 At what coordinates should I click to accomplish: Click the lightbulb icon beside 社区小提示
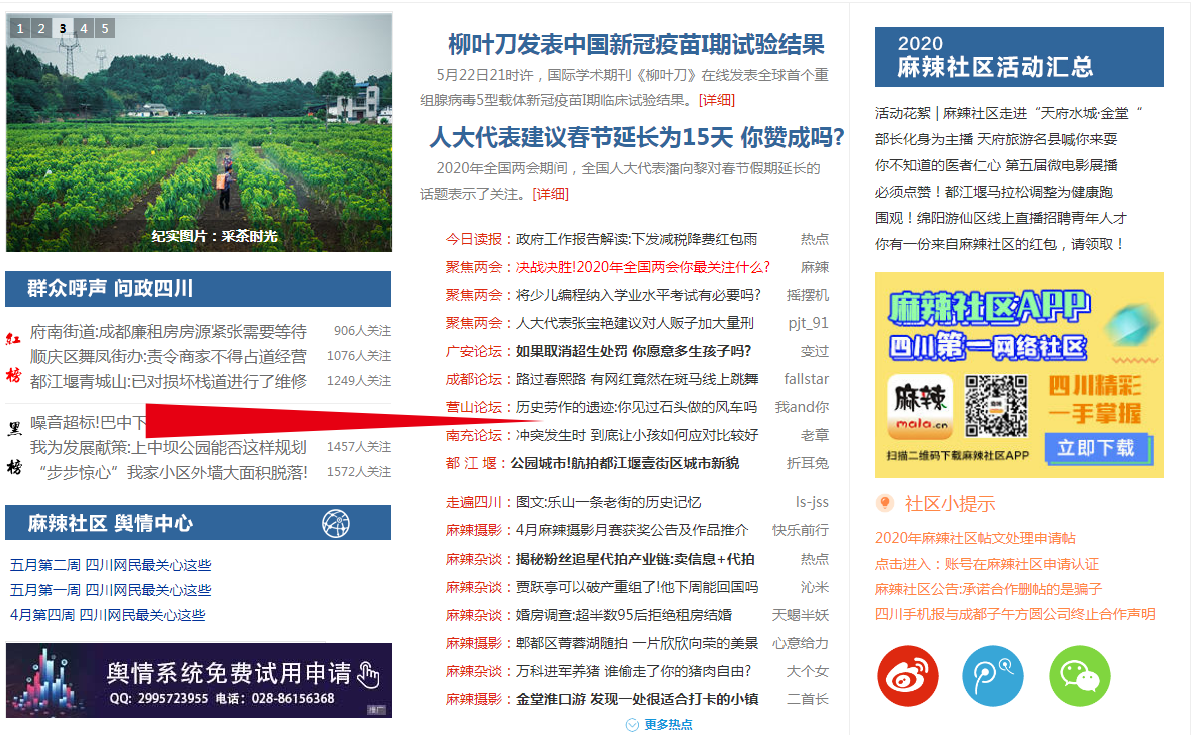coord(884,503)
